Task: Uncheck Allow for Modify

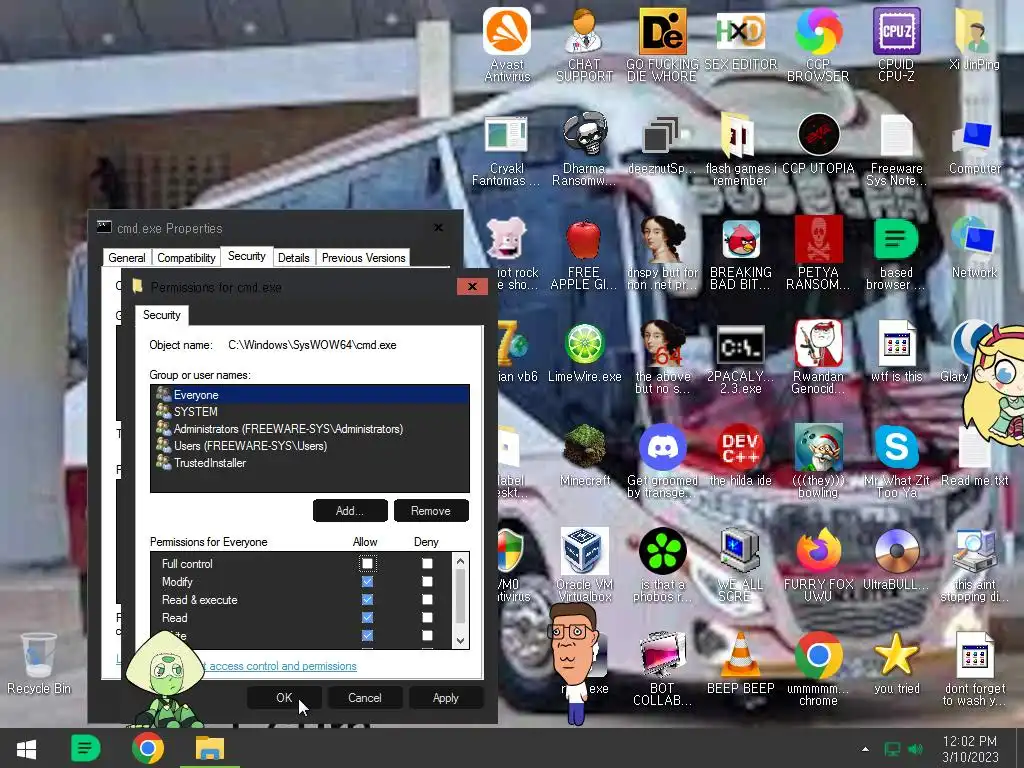Action: pyautogui.click(x=367, y=581)
